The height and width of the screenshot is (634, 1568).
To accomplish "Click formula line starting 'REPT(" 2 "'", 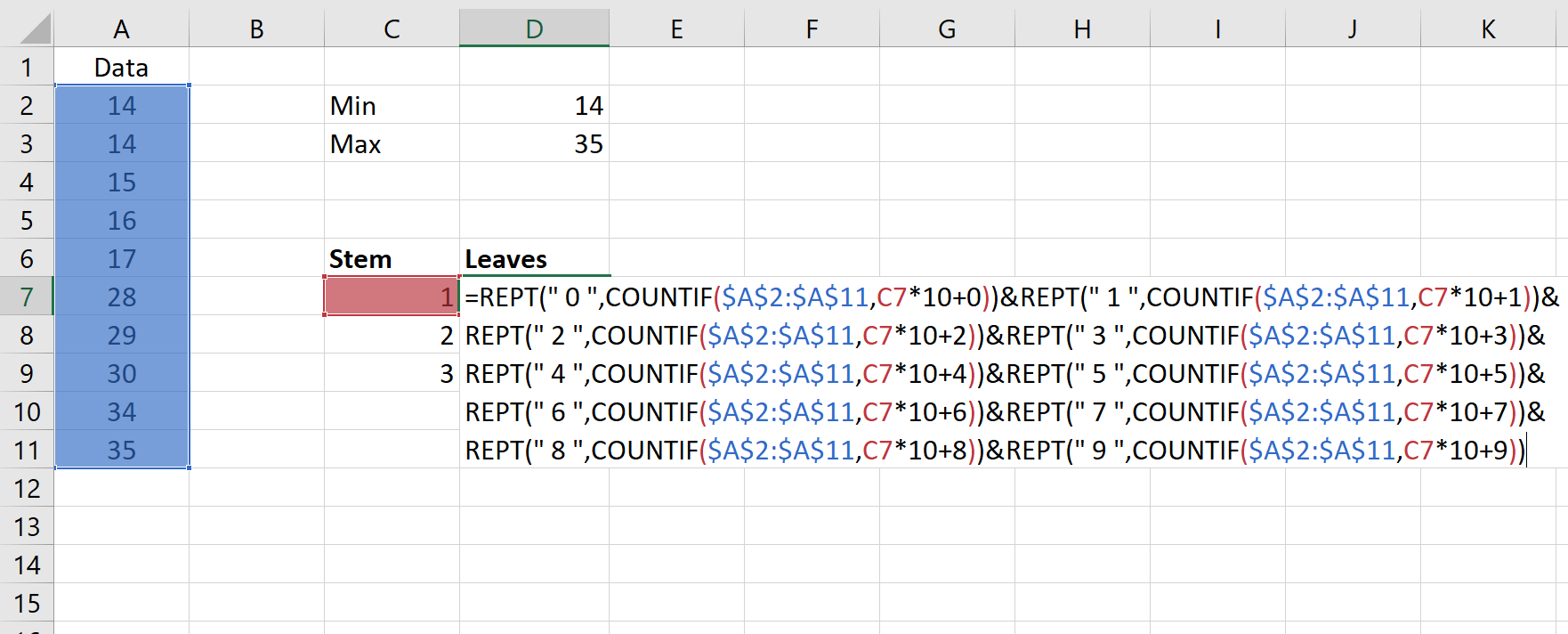I will (1006, 335).
